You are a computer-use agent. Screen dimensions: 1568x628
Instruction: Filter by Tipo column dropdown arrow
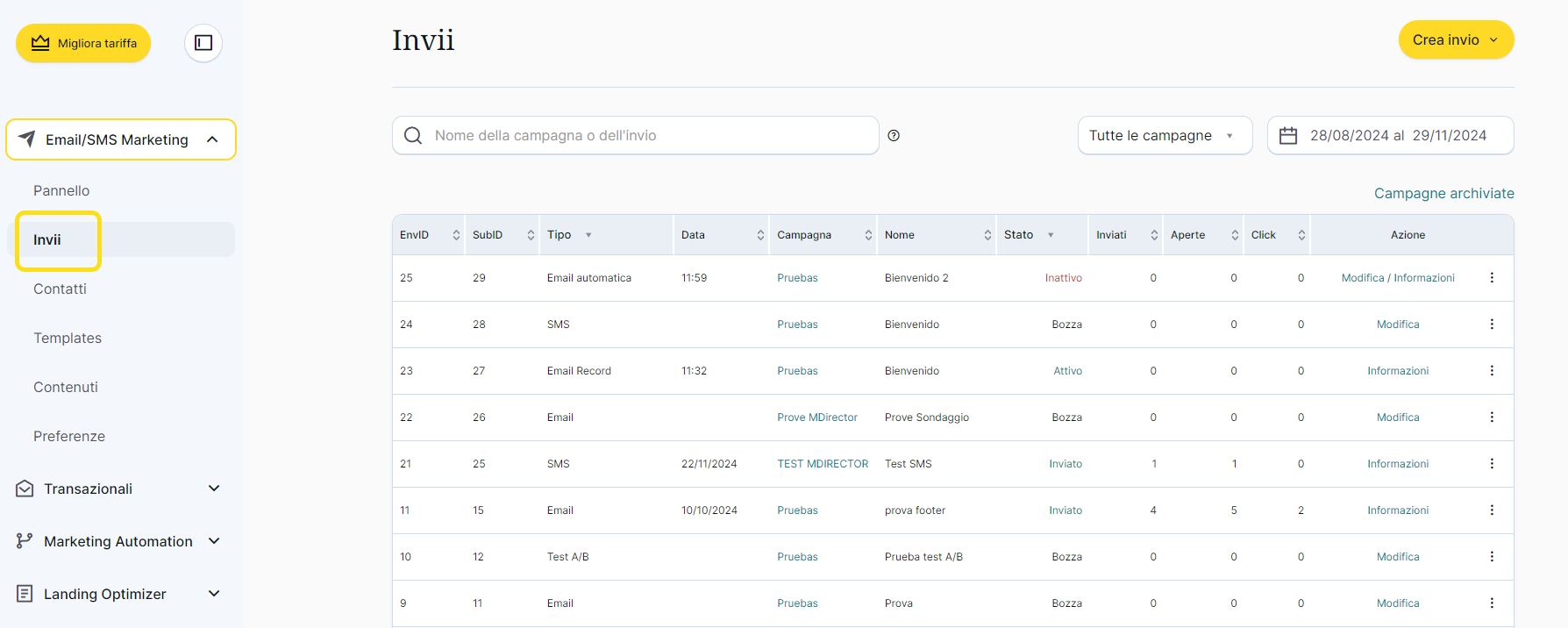click(588, 235)
